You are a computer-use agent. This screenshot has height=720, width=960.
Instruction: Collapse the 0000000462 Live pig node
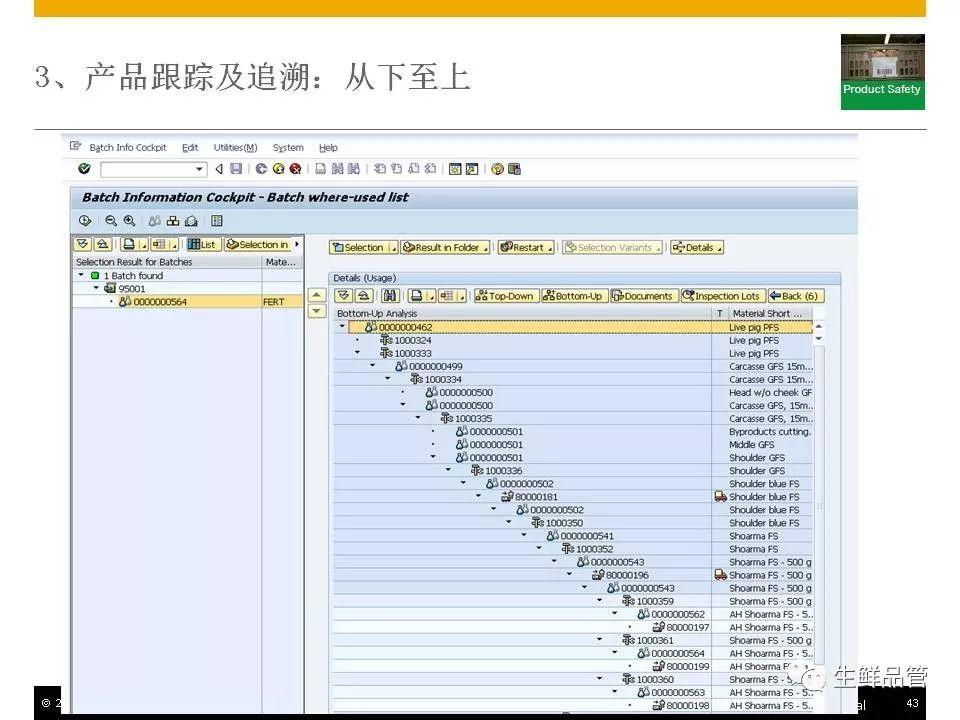pos(342,327)
